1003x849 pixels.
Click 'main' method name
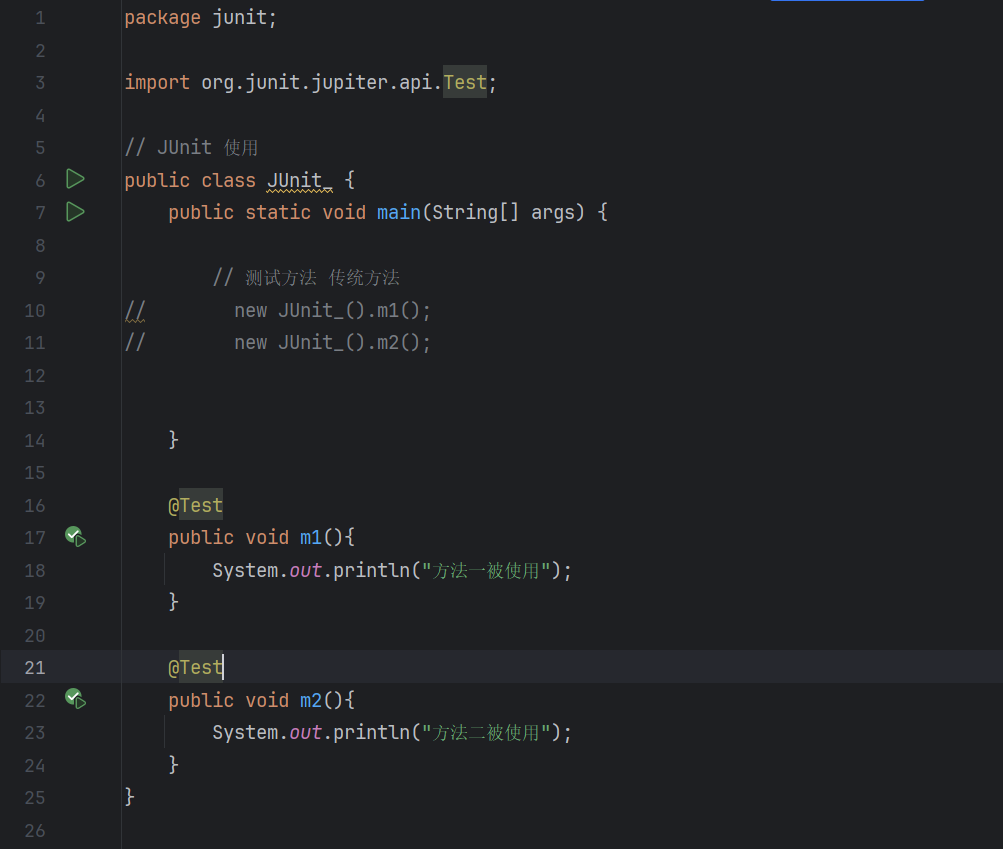pyautogui.click(x=399, y=212)
